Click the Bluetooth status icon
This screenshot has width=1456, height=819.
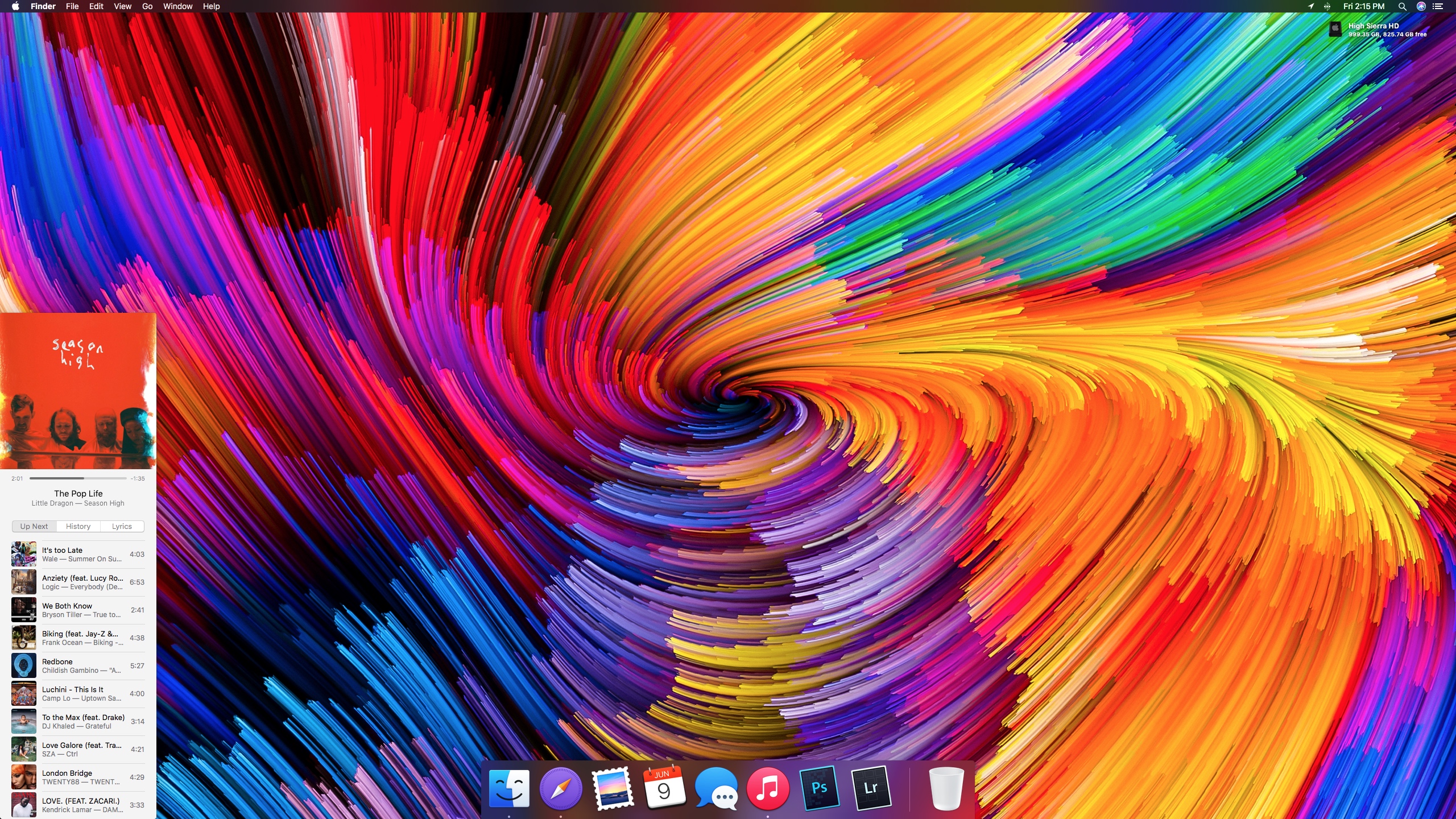[1327, 6]
